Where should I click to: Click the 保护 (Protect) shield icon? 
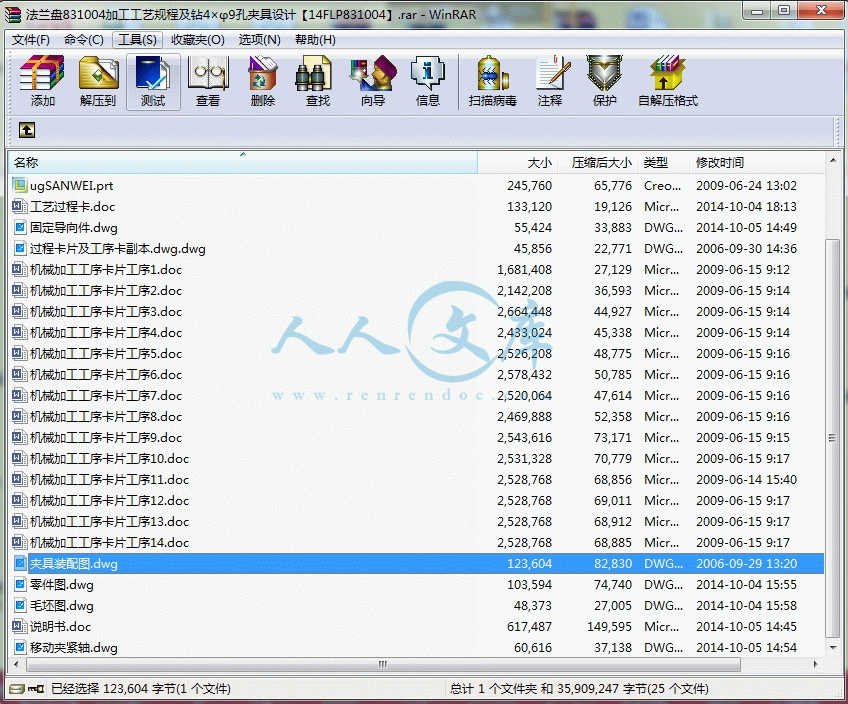[605, 73]
